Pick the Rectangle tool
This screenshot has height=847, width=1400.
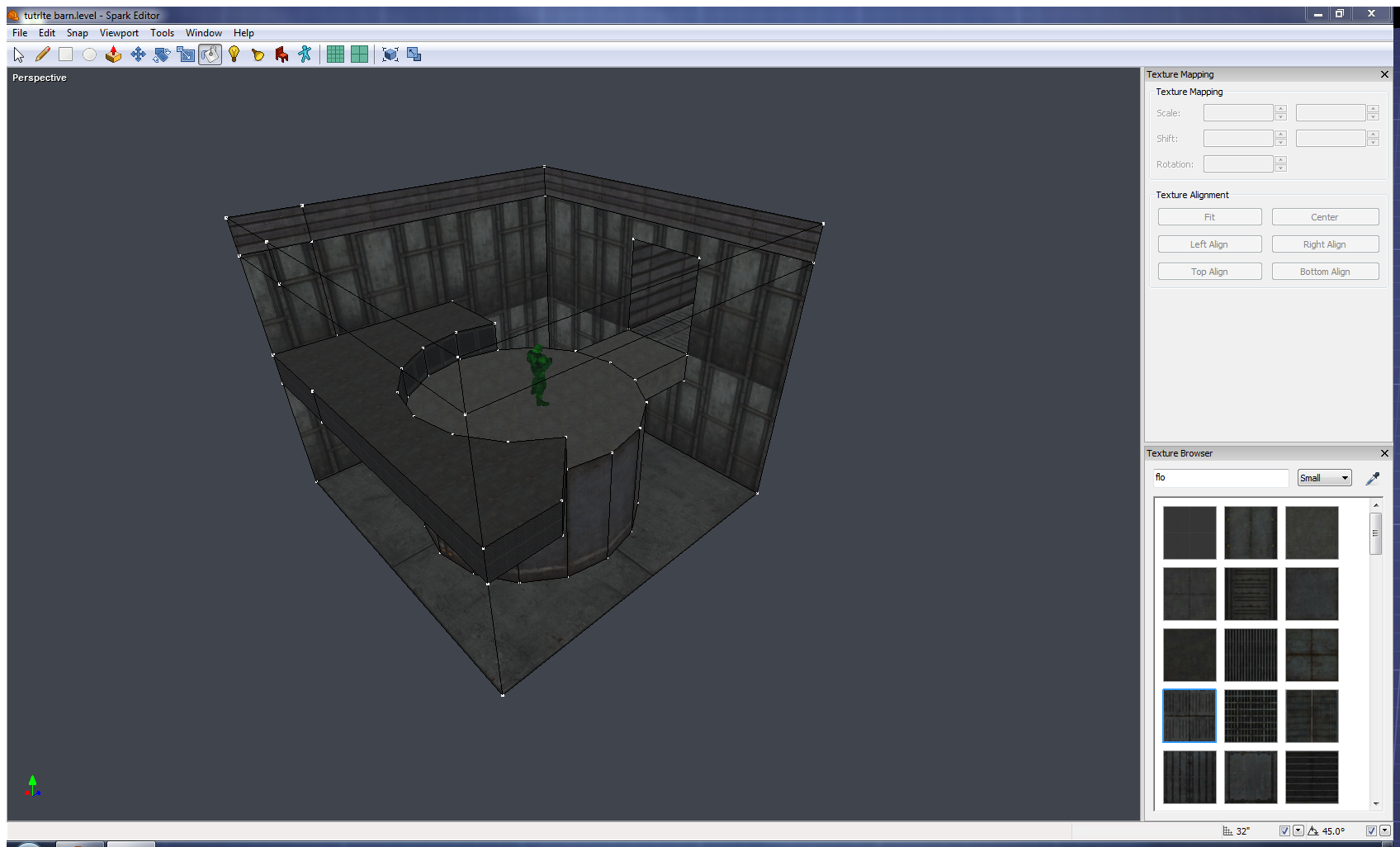66,54
